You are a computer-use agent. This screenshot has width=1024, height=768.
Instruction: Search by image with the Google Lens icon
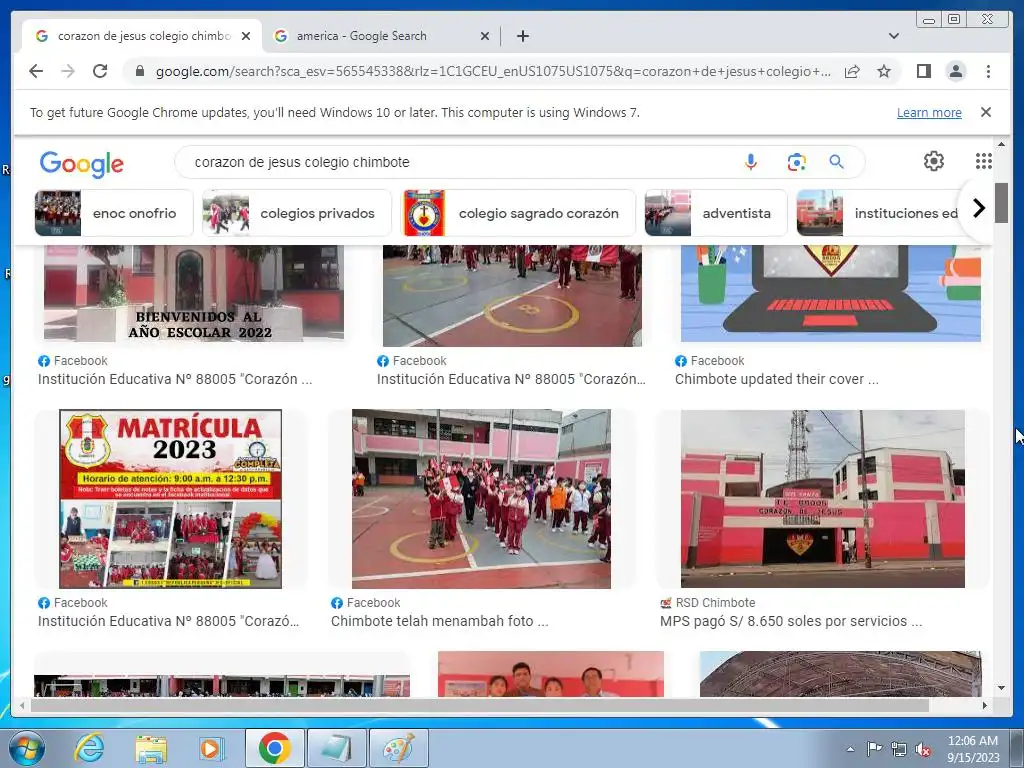(x=796, y=162)
